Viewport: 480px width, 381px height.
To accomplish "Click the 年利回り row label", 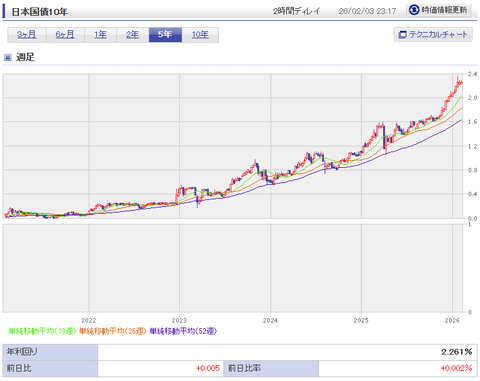I will point(50,352).
